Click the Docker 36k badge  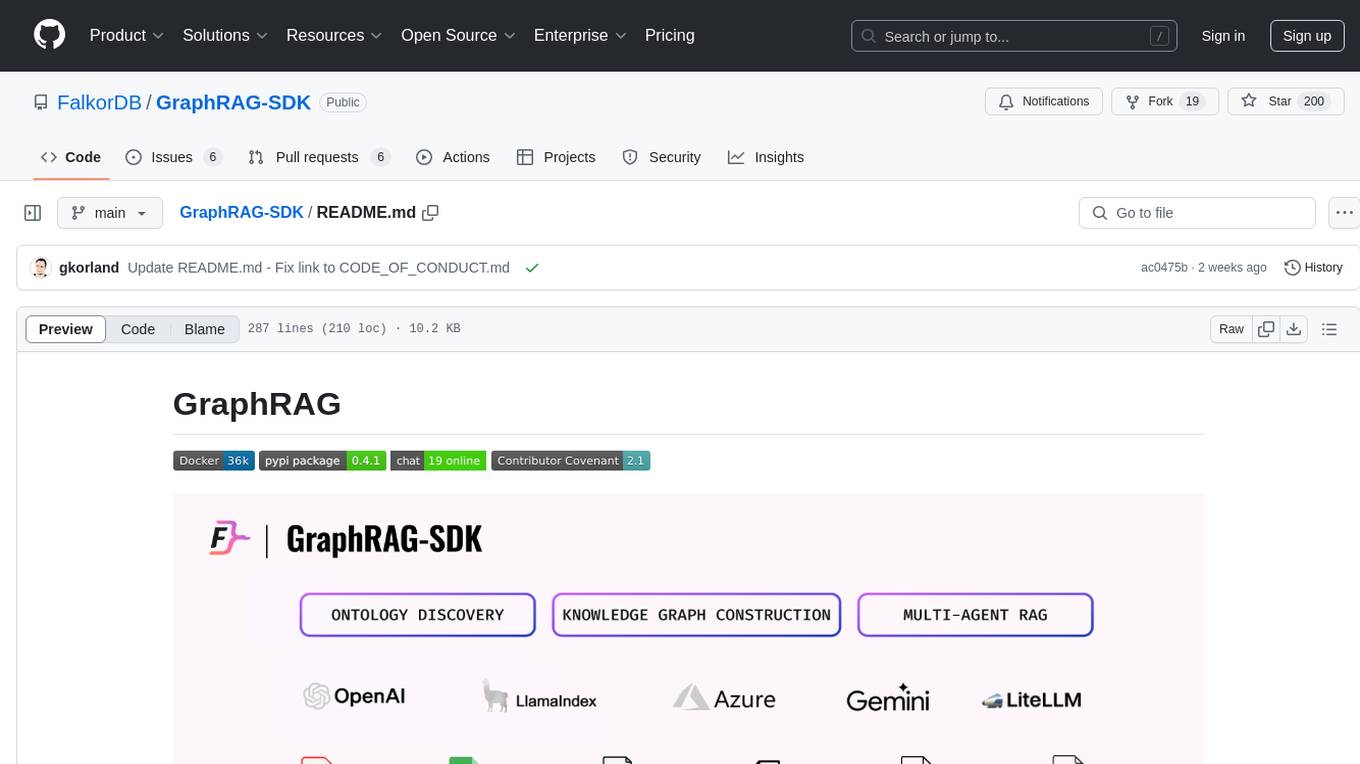coord(214,461)
